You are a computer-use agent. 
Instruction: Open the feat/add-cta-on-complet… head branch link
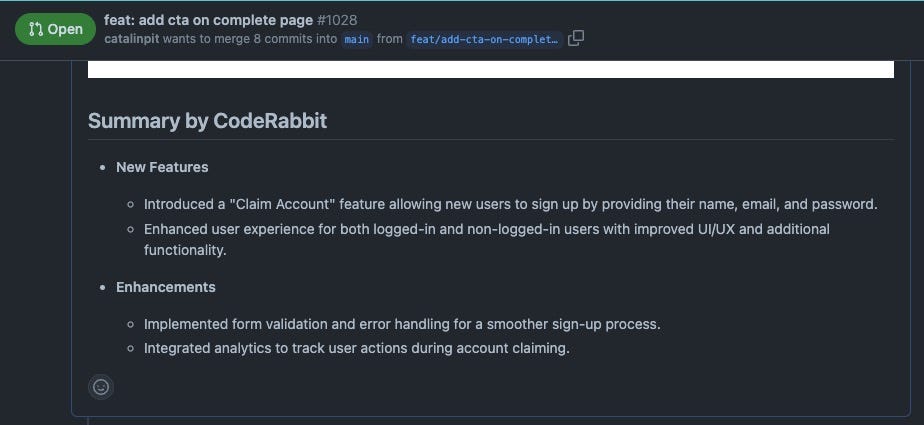[x=484, y=39]
